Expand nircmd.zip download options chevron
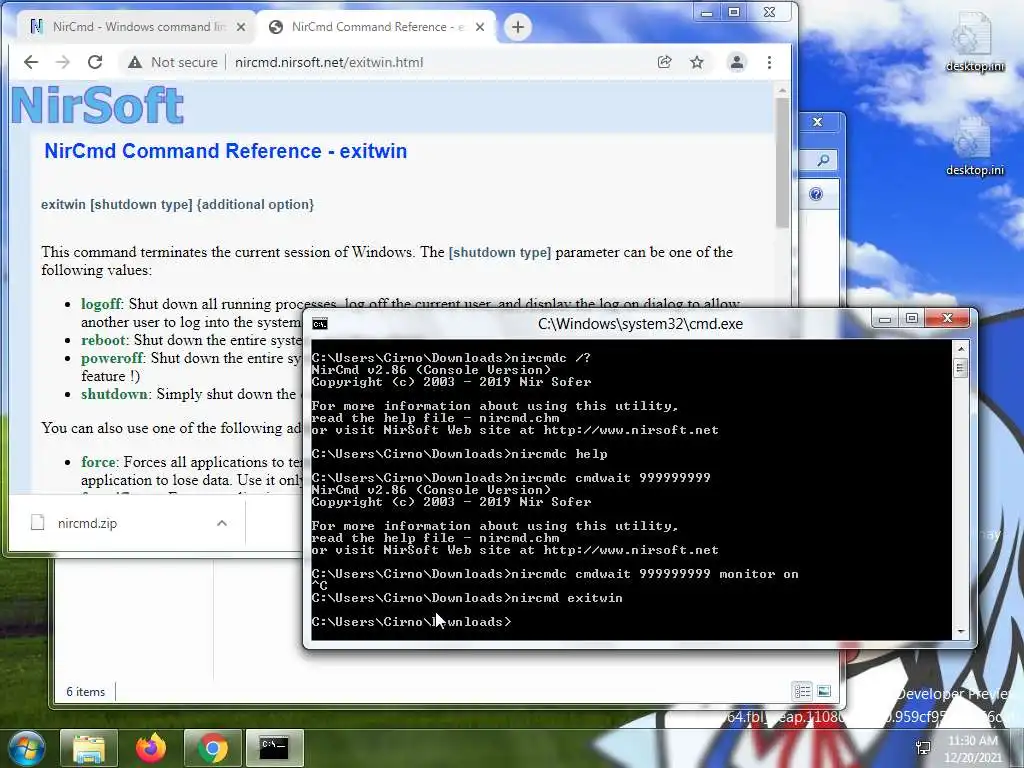 [222, 523]
